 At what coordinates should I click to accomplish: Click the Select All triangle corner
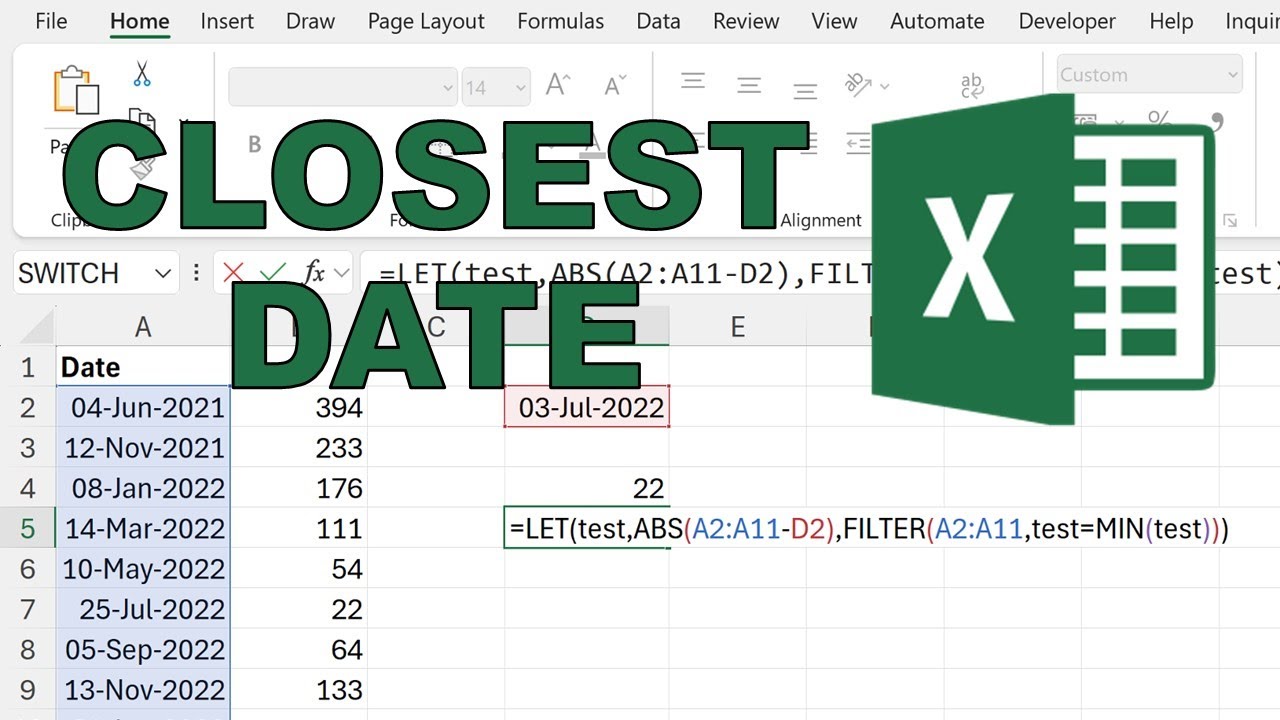(38, 327)
